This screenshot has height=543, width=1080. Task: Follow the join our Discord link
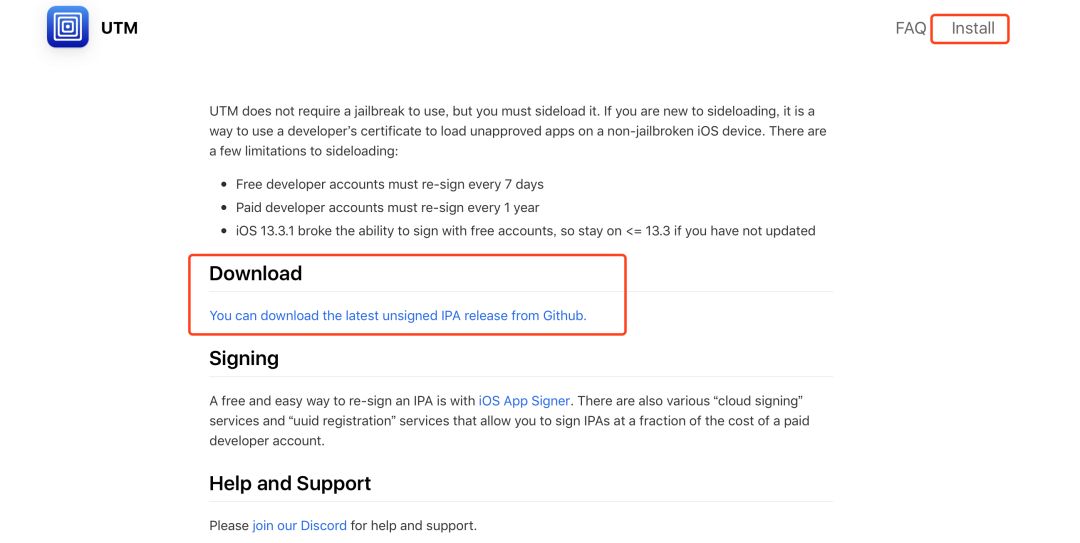point(299,525)
